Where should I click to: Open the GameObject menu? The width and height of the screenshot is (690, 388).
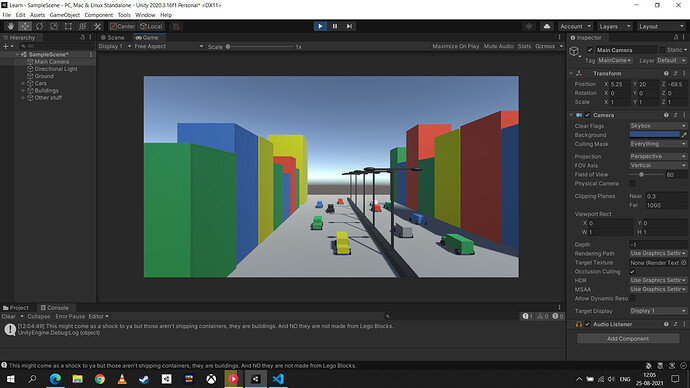[x=65, y=15]
